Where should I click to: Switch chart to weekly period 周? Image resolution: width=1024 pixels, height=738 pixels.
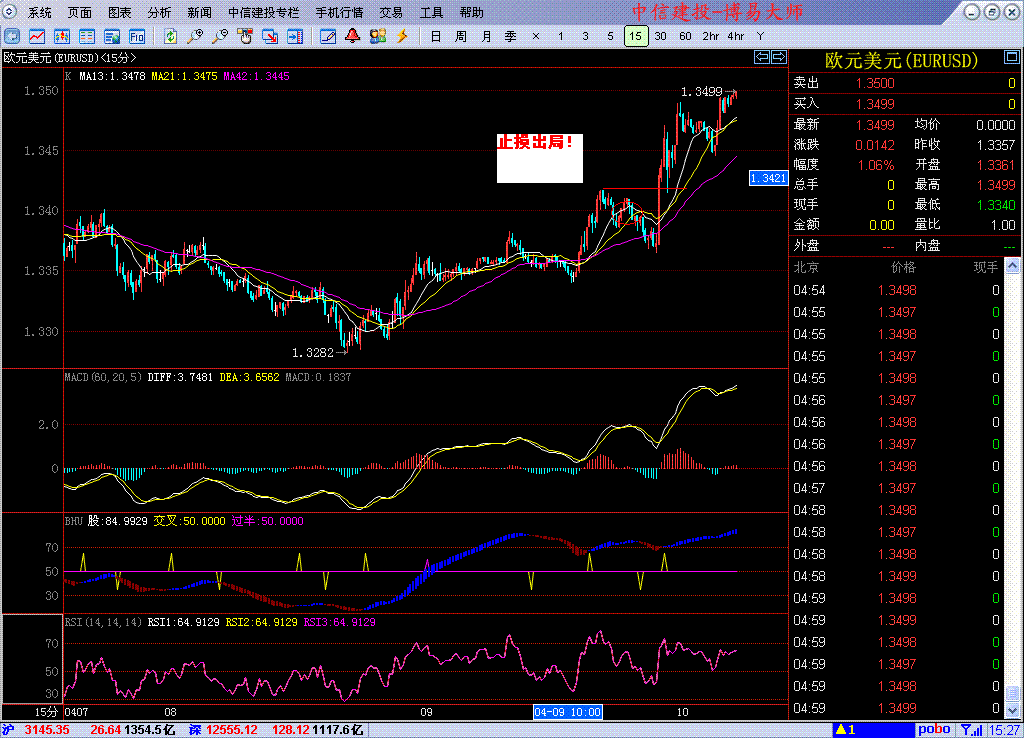[461, 37]
